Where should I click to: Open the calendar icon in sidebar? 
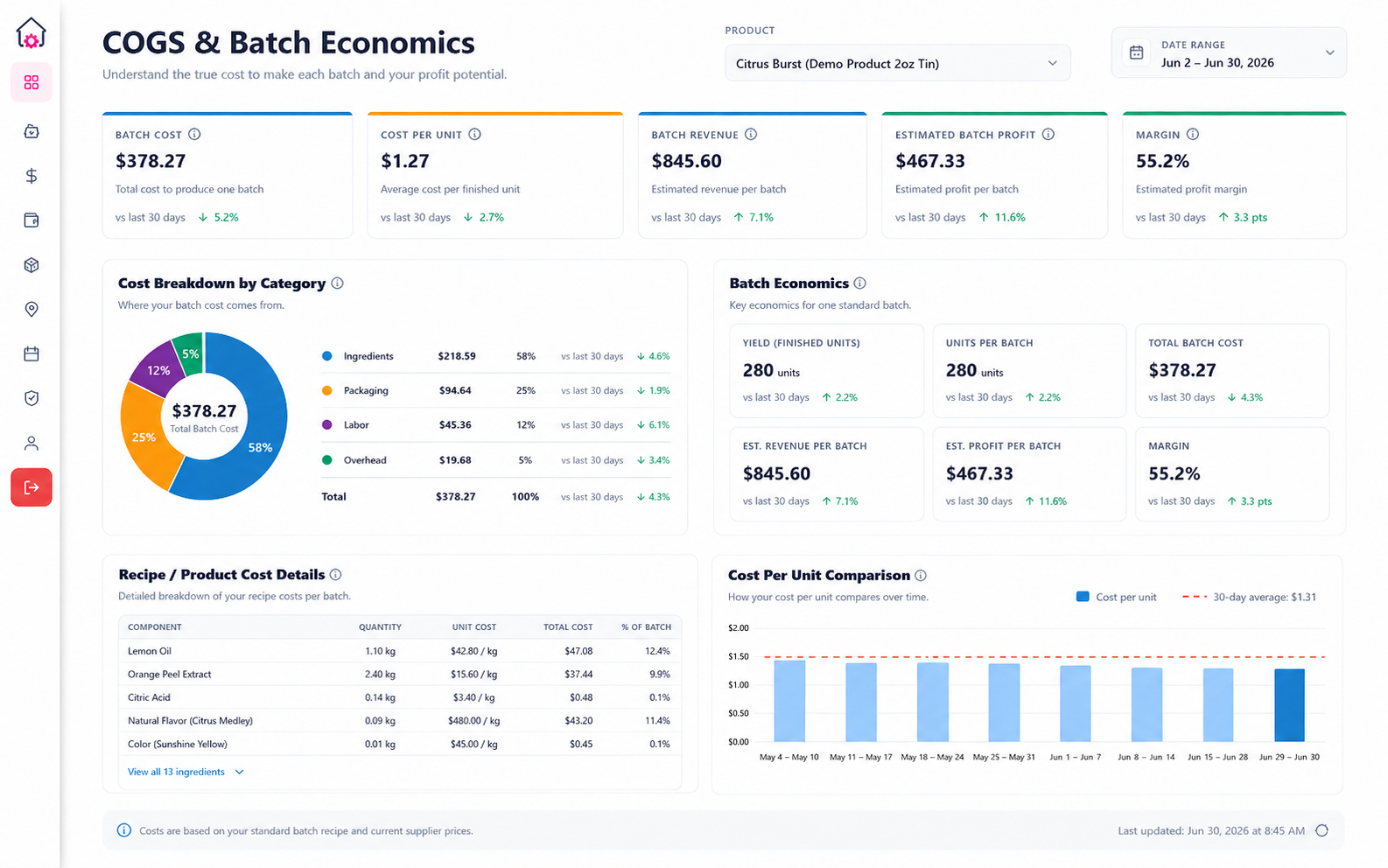(32, 354)
